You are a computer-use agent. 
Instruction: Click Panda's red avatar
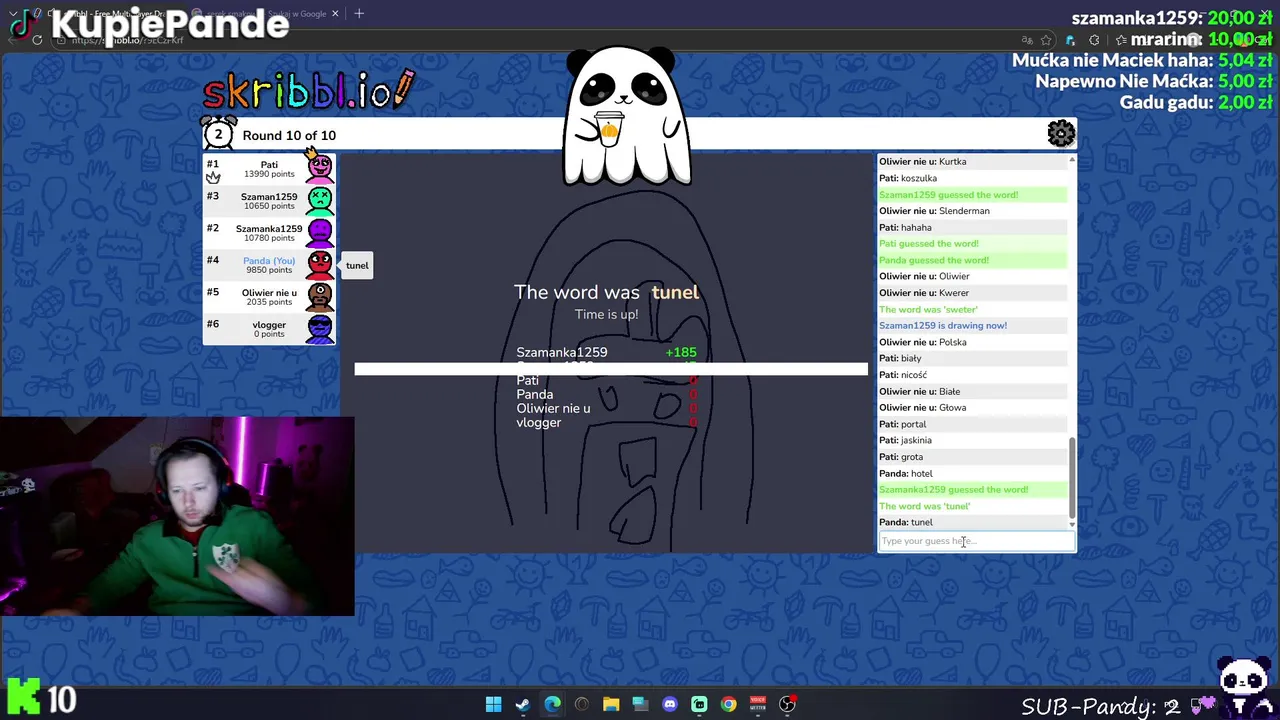pyautogui.click(x=320, y=264)
